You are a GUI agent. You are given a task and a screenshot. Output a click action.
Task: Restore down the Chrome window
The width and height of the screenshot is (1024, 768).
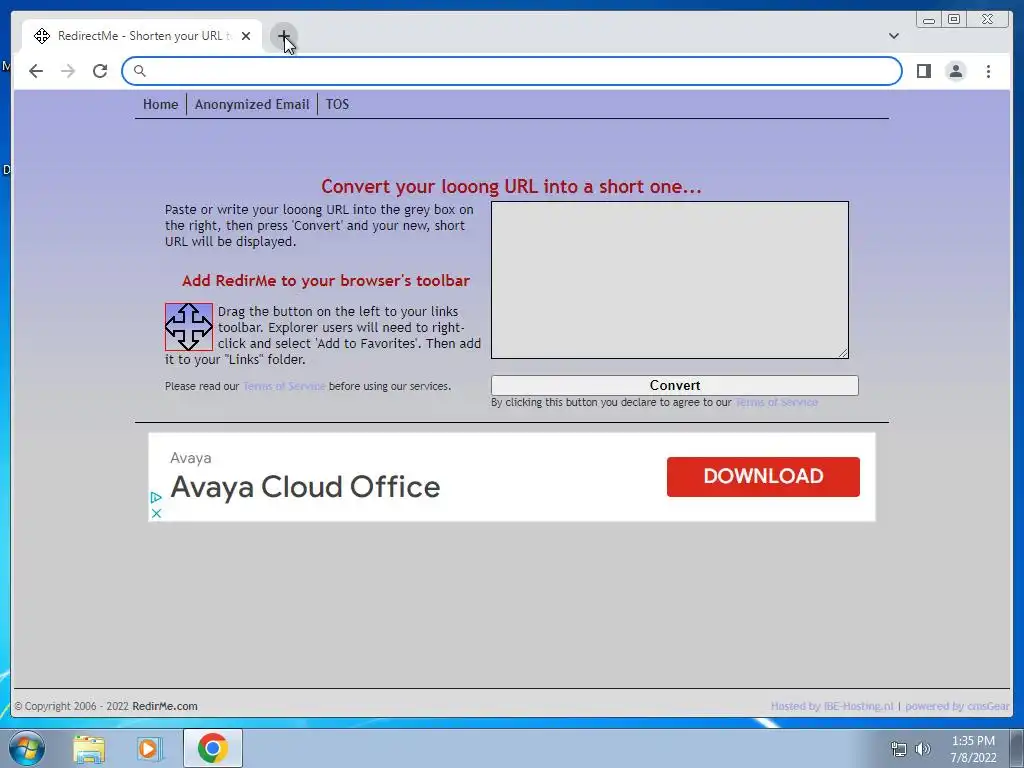[x=954, y=20]
